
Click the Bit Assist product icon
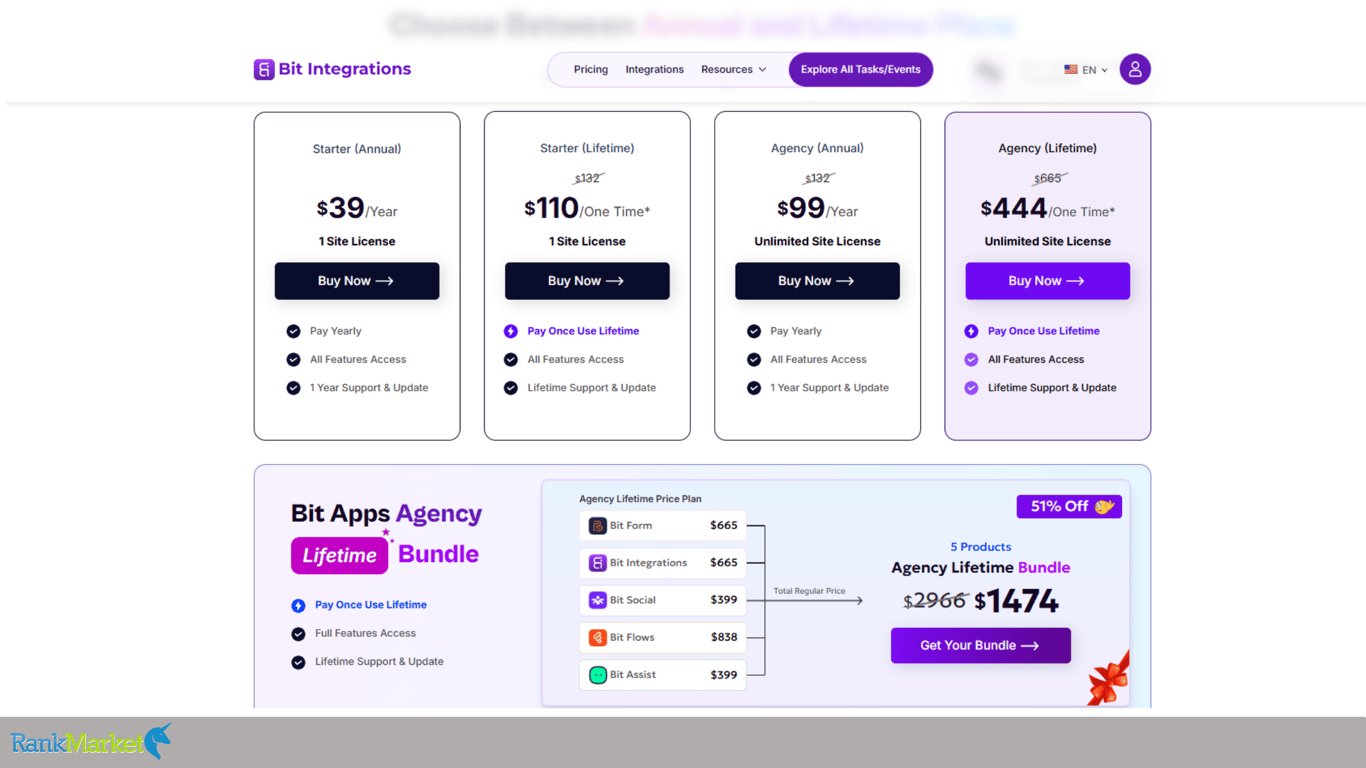point(598,675)
